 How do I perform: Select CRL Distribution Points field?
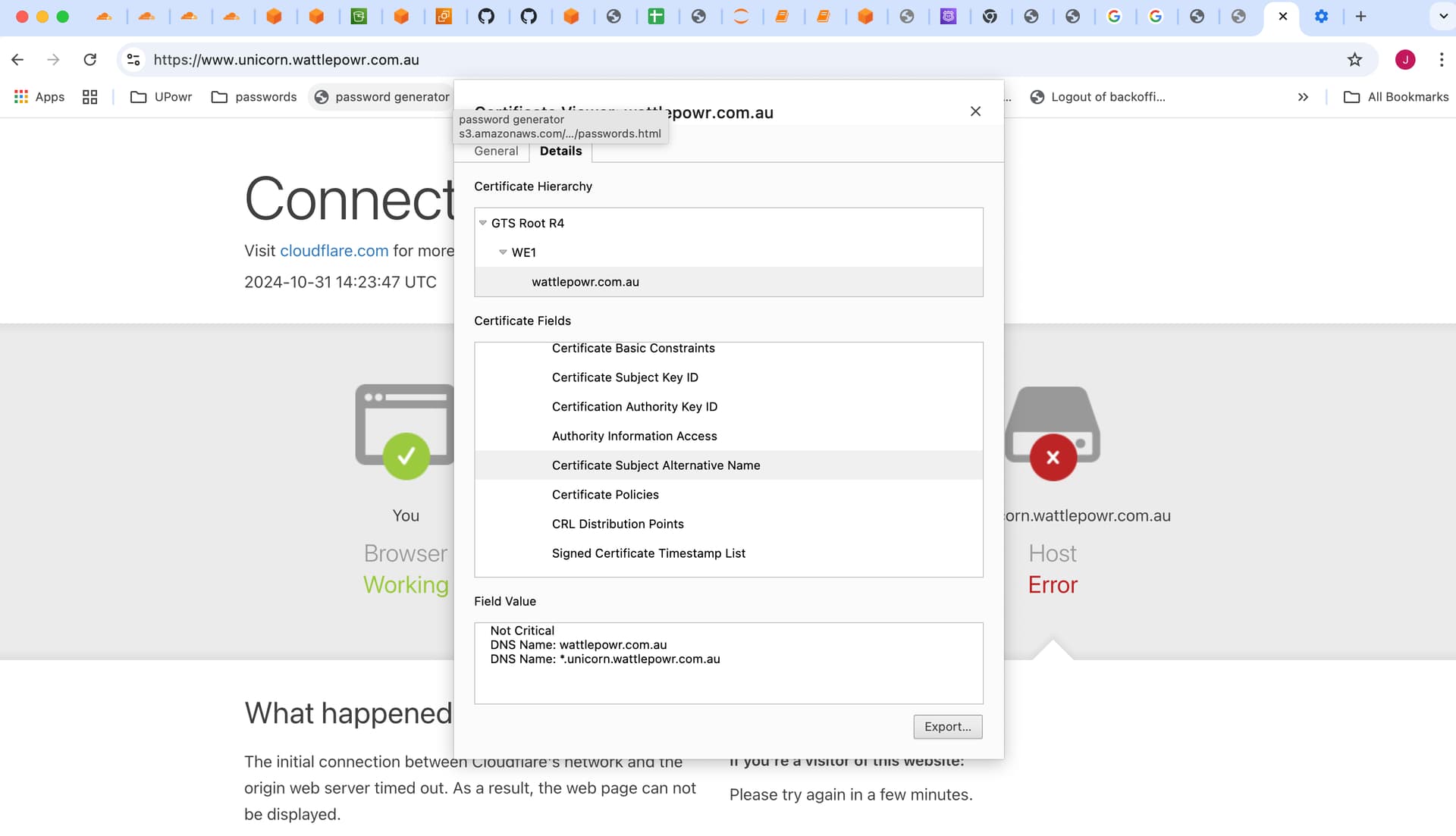[728, 524]
